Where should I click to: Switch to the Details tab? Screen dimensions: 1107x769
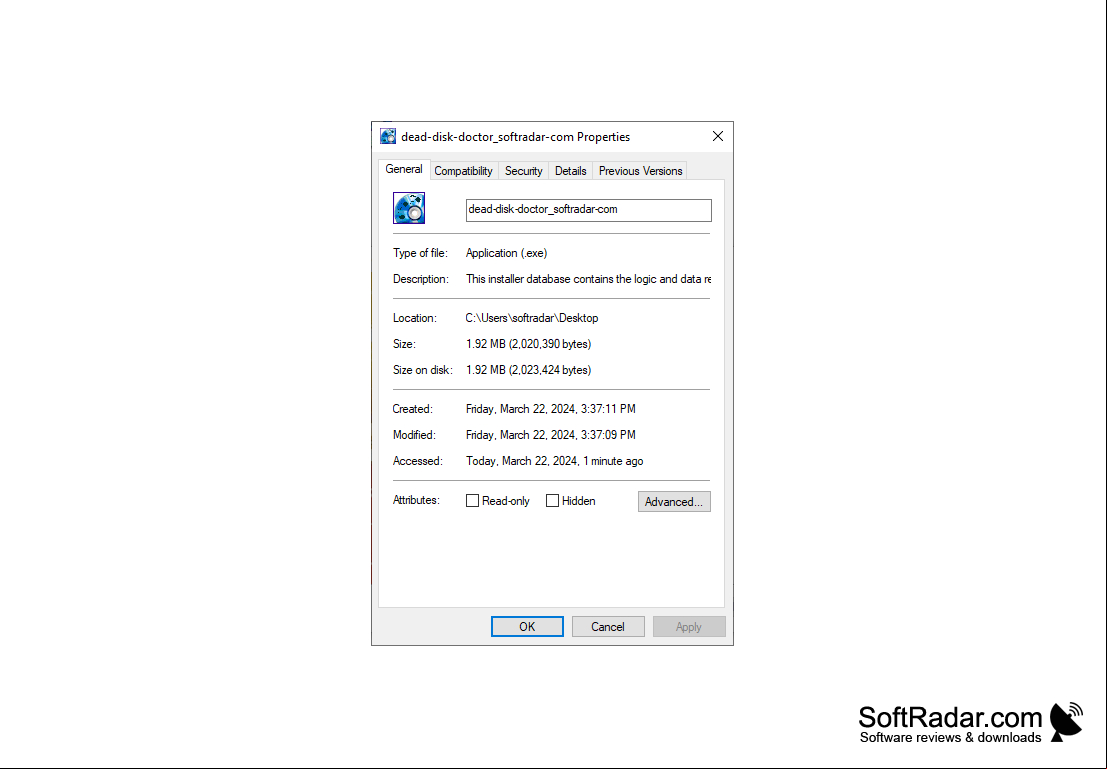570,171
